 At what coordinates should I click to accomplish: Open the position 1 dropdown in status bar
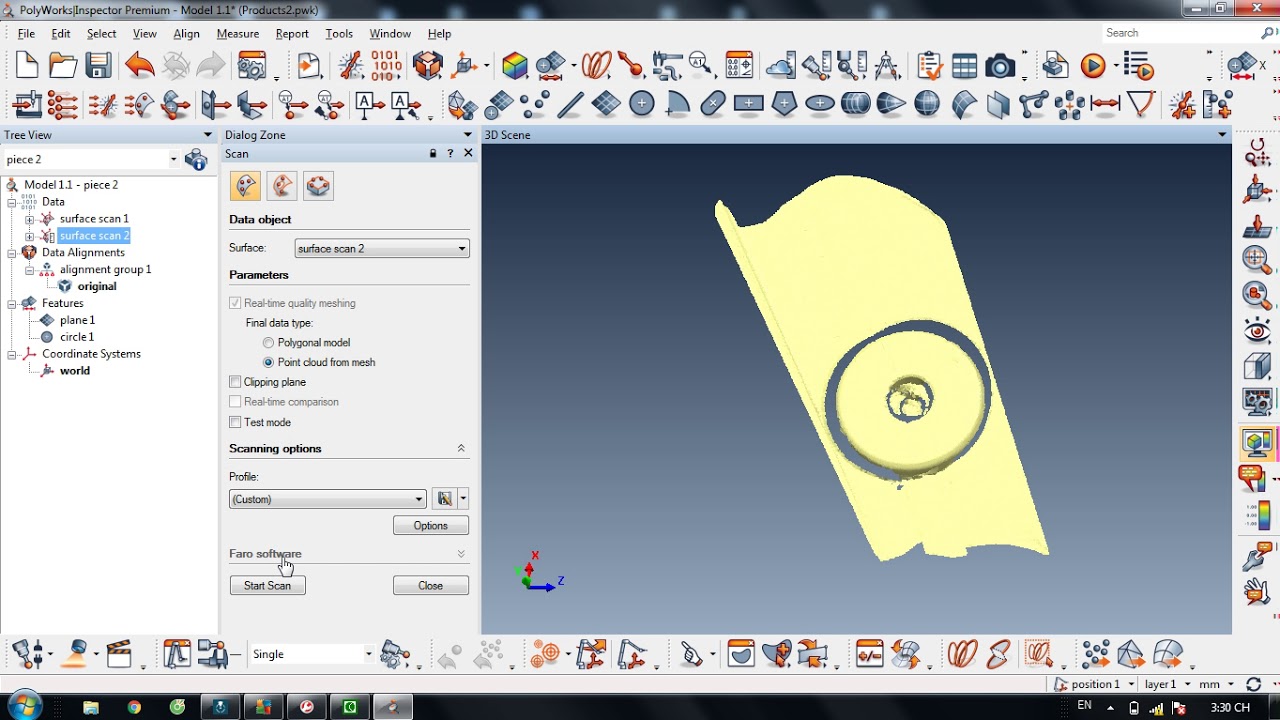[1131, 684]
